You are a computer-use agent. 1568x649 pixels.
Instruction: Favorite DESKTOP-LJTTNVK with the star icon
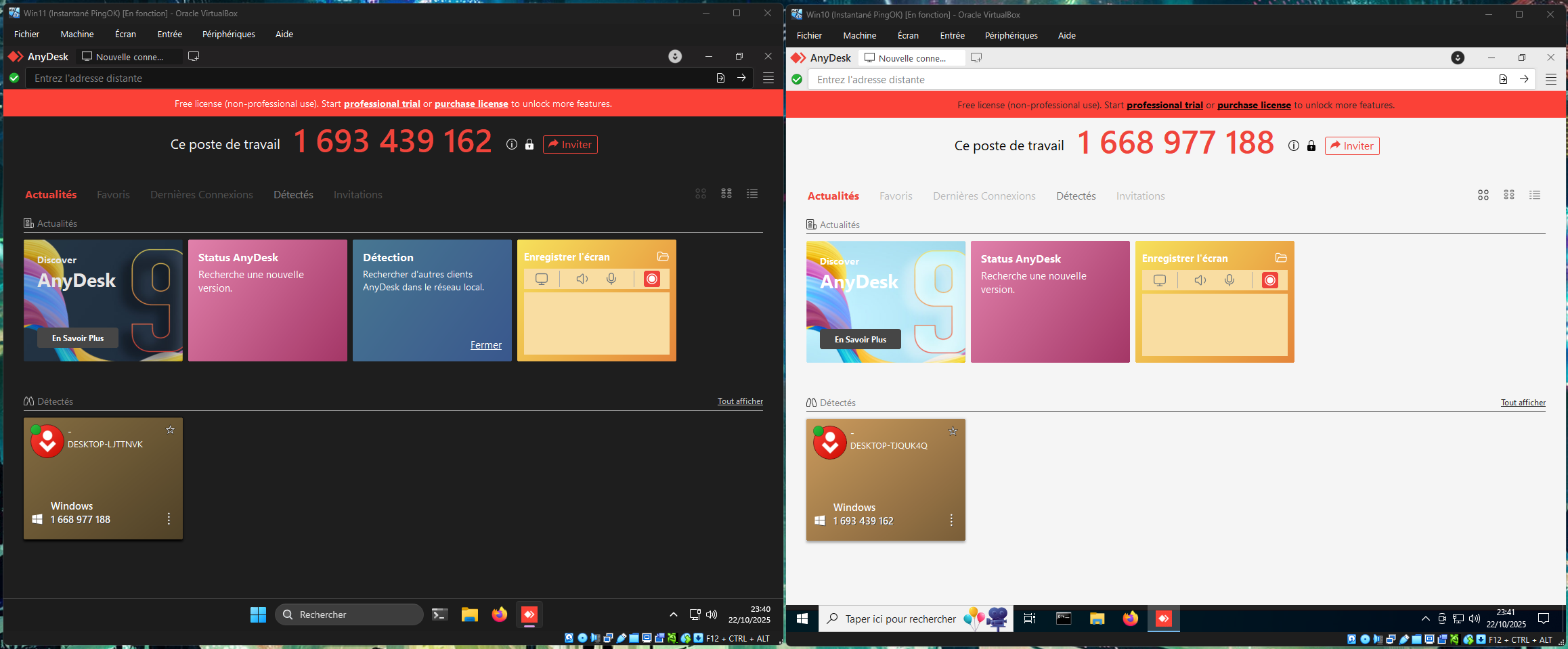[170, 430]
